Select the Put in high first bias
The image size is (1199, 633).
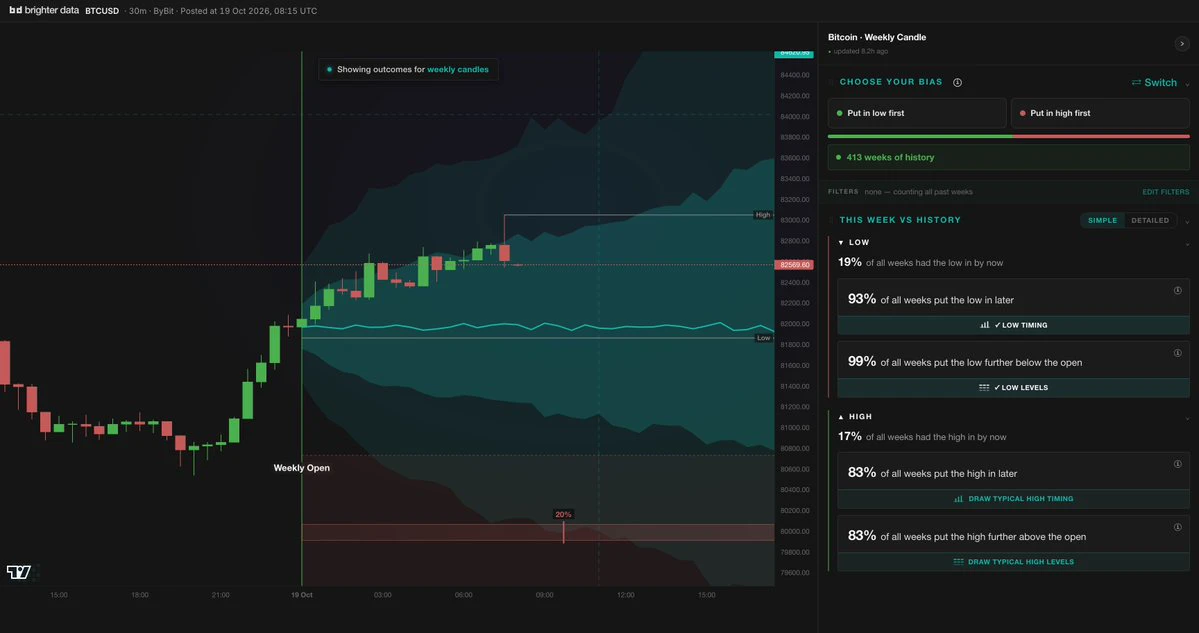1100,113
